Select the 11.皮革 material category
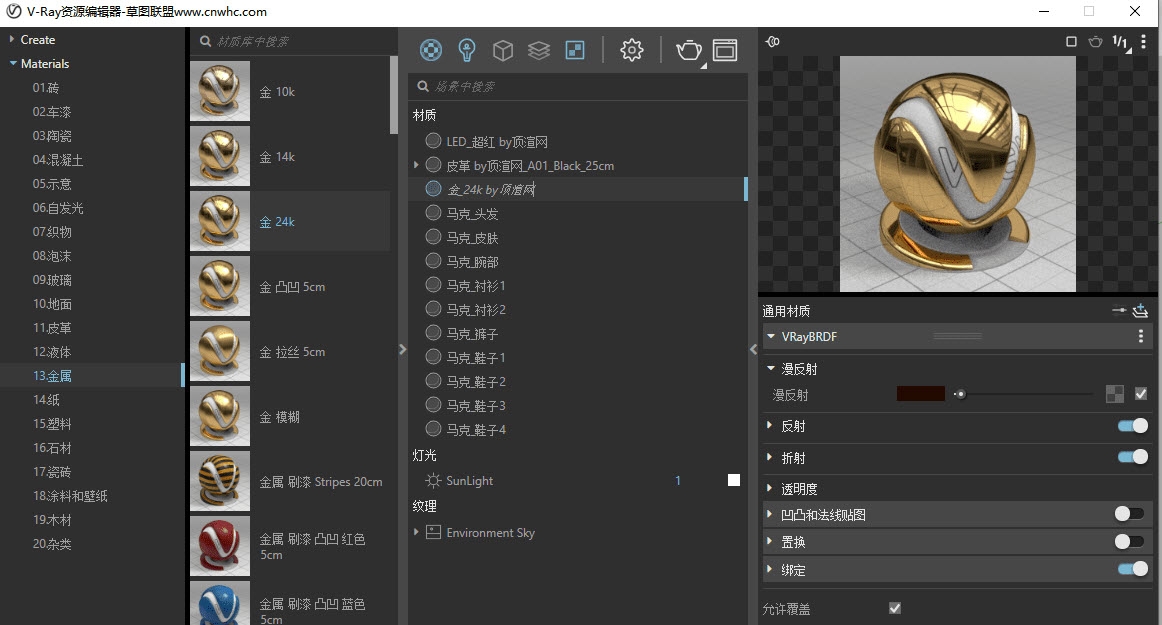 tap(52, 328)
